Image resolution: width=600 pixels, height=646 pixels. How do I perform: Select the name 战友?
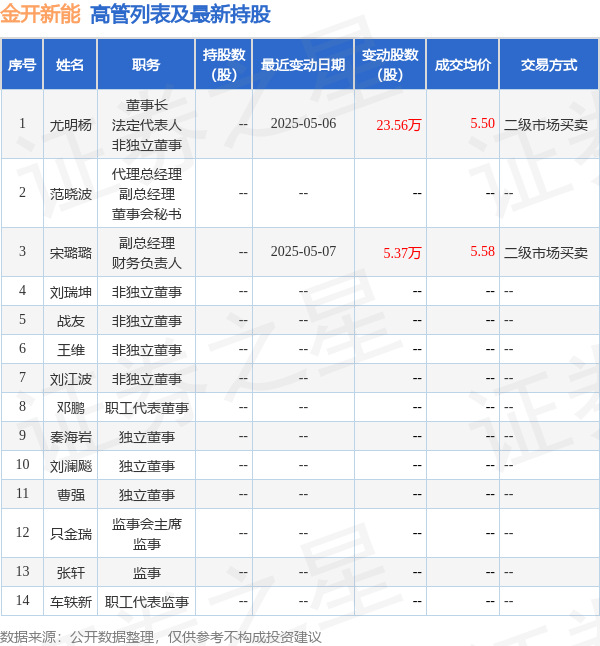70,321
